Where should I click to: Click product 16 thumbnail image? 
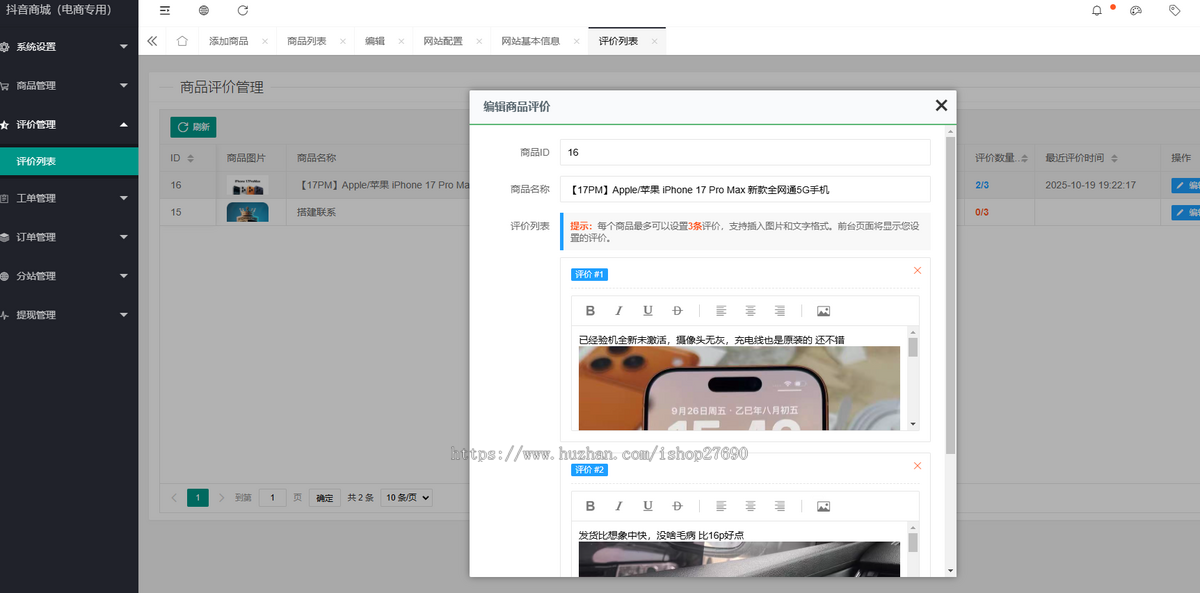coord(248,186)
